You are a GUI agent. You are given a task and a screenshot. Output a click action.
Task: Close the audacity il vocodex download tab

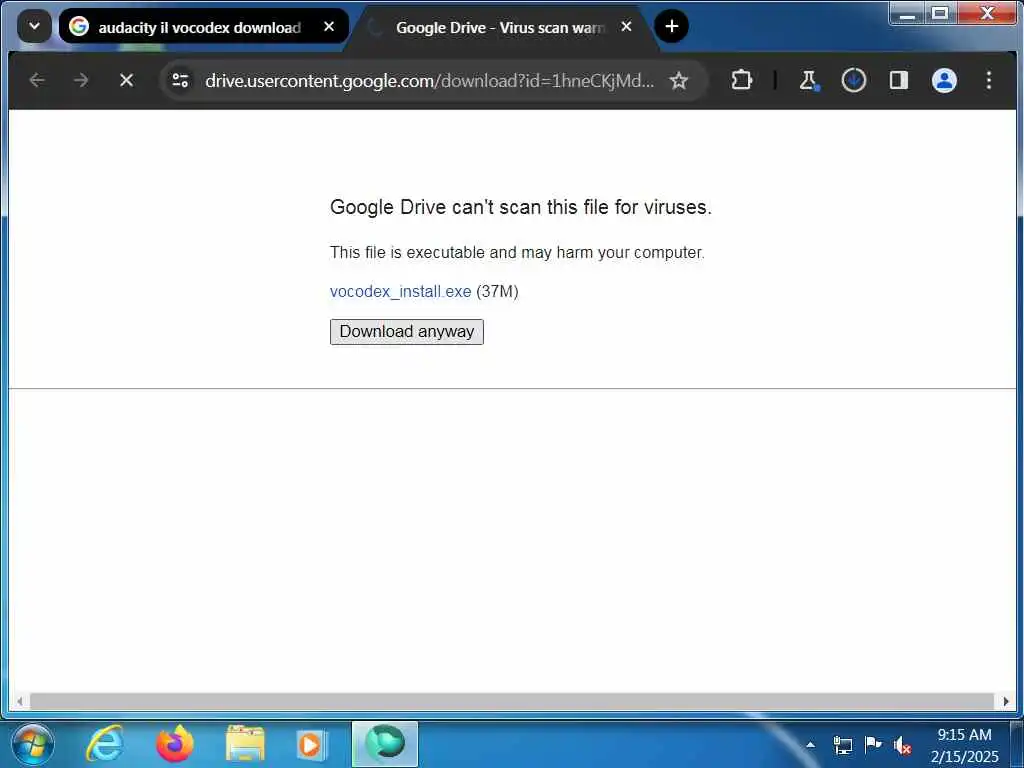pos(329,27)
